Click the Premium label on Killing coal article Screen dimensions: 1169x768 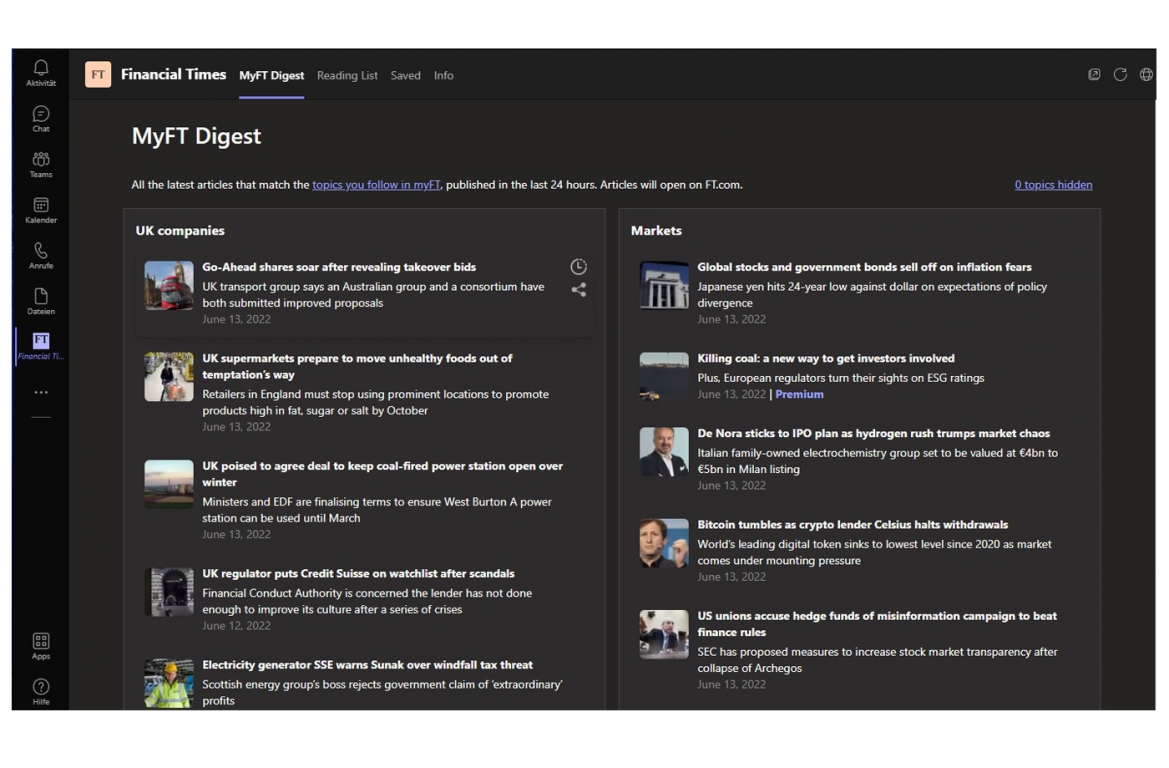pos(799,394)
